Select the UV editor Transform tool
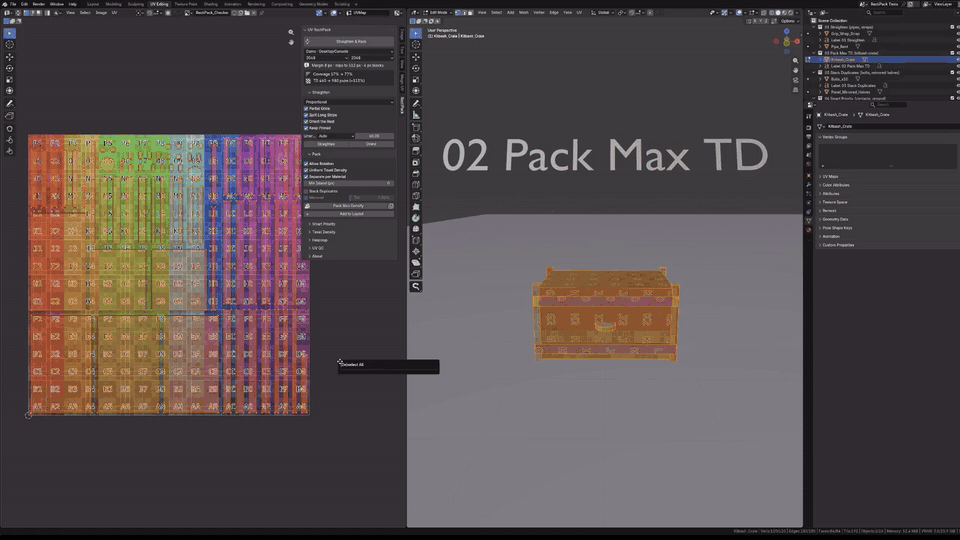This screenshot has width=960, height=540. point(9,91)
